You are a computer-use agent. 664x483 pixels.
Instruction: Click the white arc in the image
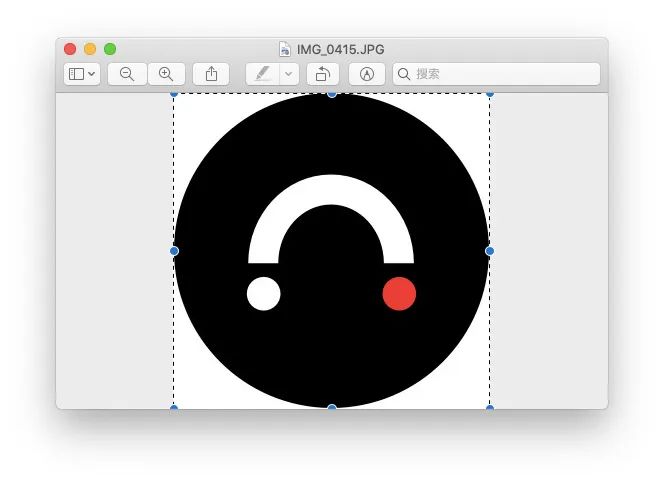coord(331,190)
